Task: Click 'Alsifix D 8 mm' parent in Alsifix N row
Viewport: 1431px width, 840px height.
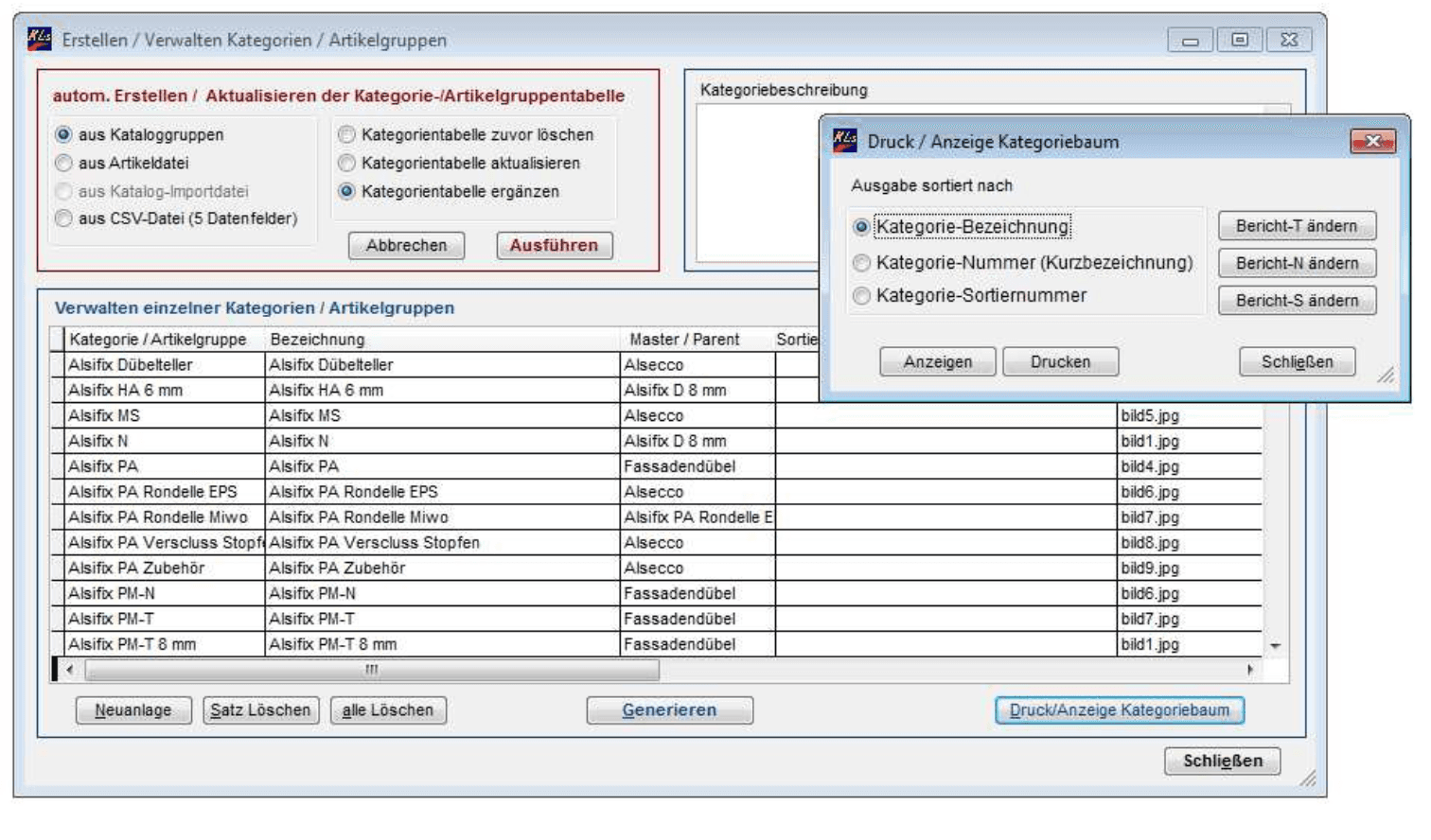Action: tap(698, 441)
